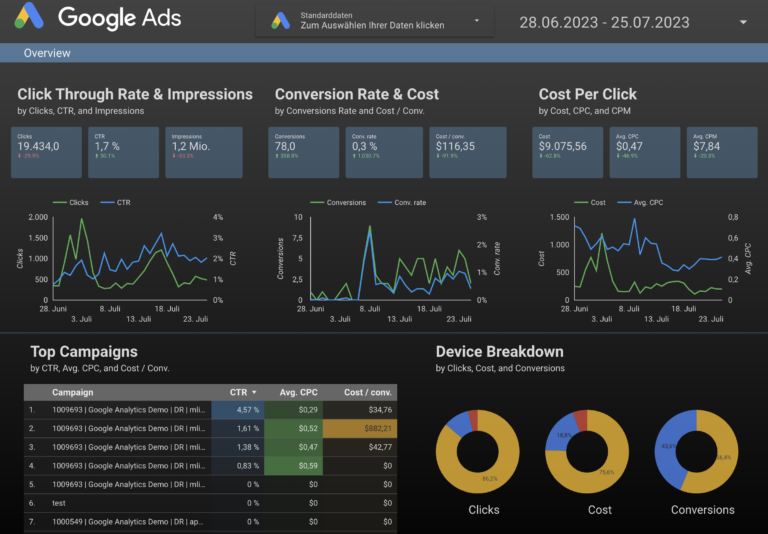Click the highlighted cost cell $882,21
768x534 pixels.
(360, 428)
